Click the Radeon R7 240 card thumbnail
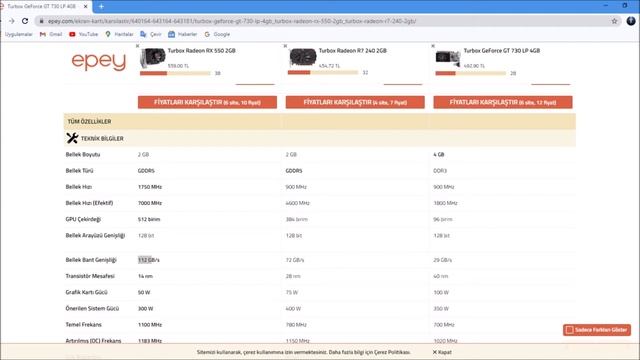Viewport: 640px width, 360px height. (302, 57)
